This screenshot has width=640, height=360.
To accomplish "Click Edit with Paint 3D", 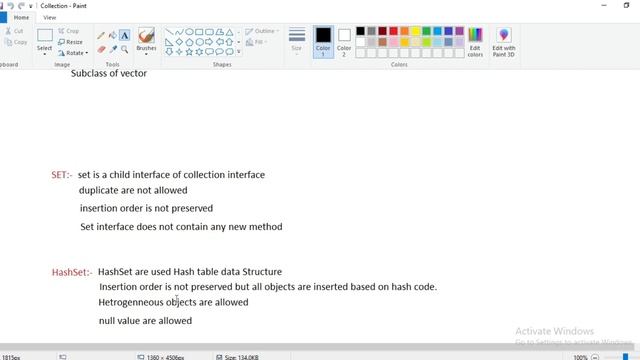I will click(x=504, y=42).
